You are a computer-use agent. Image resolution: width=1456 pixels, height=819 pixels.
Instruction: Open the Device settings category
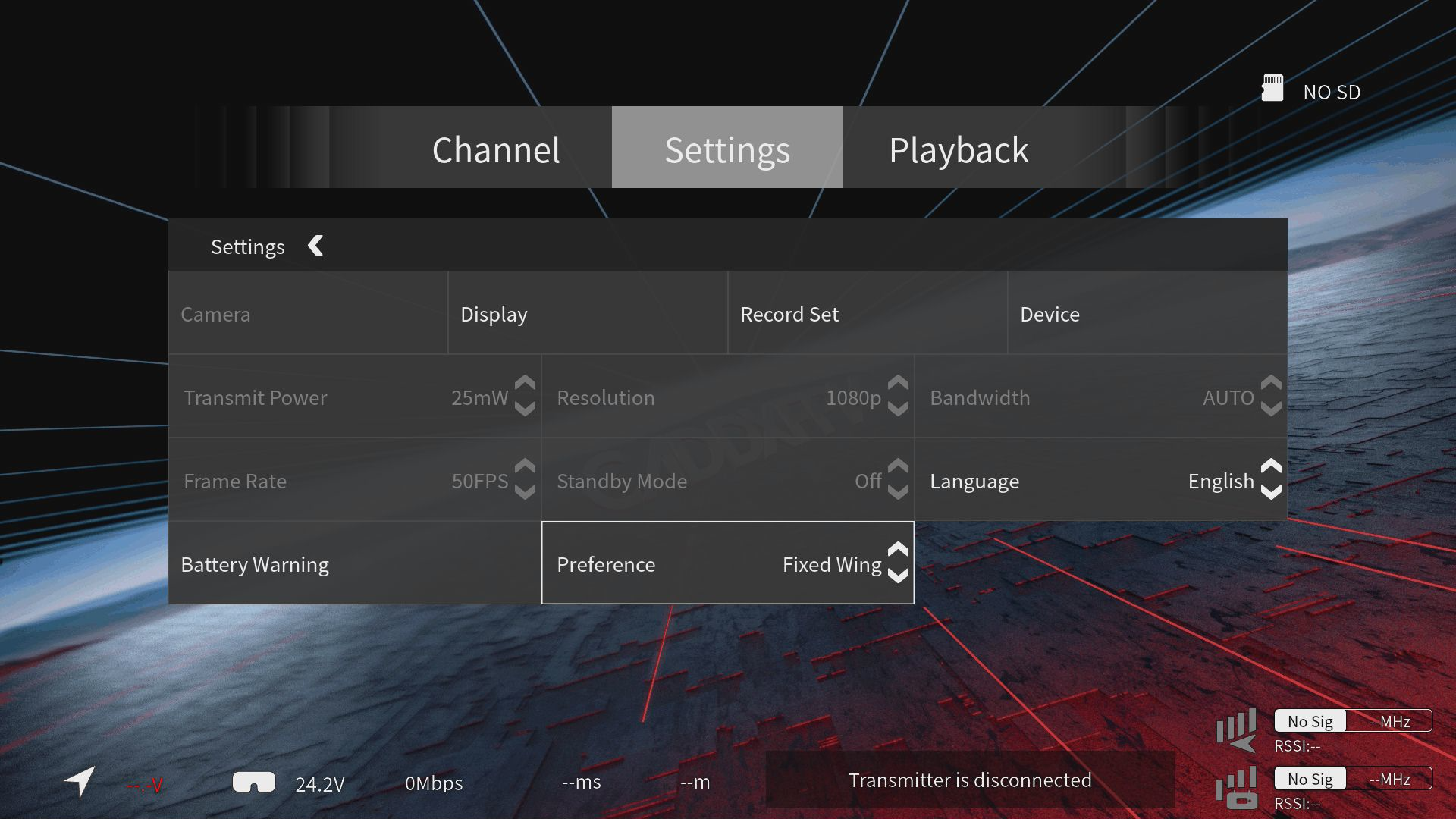pos(1147,313)
